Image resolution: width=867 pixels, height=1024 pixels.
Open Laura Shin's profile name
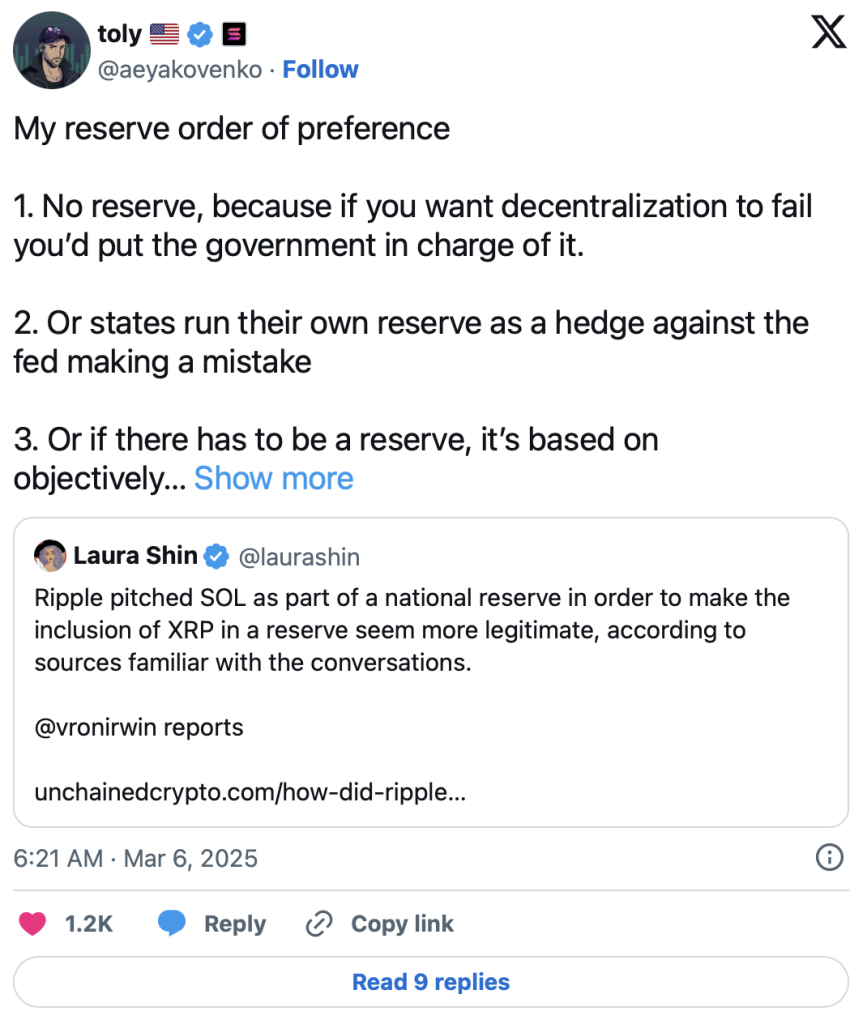(134, 556)
